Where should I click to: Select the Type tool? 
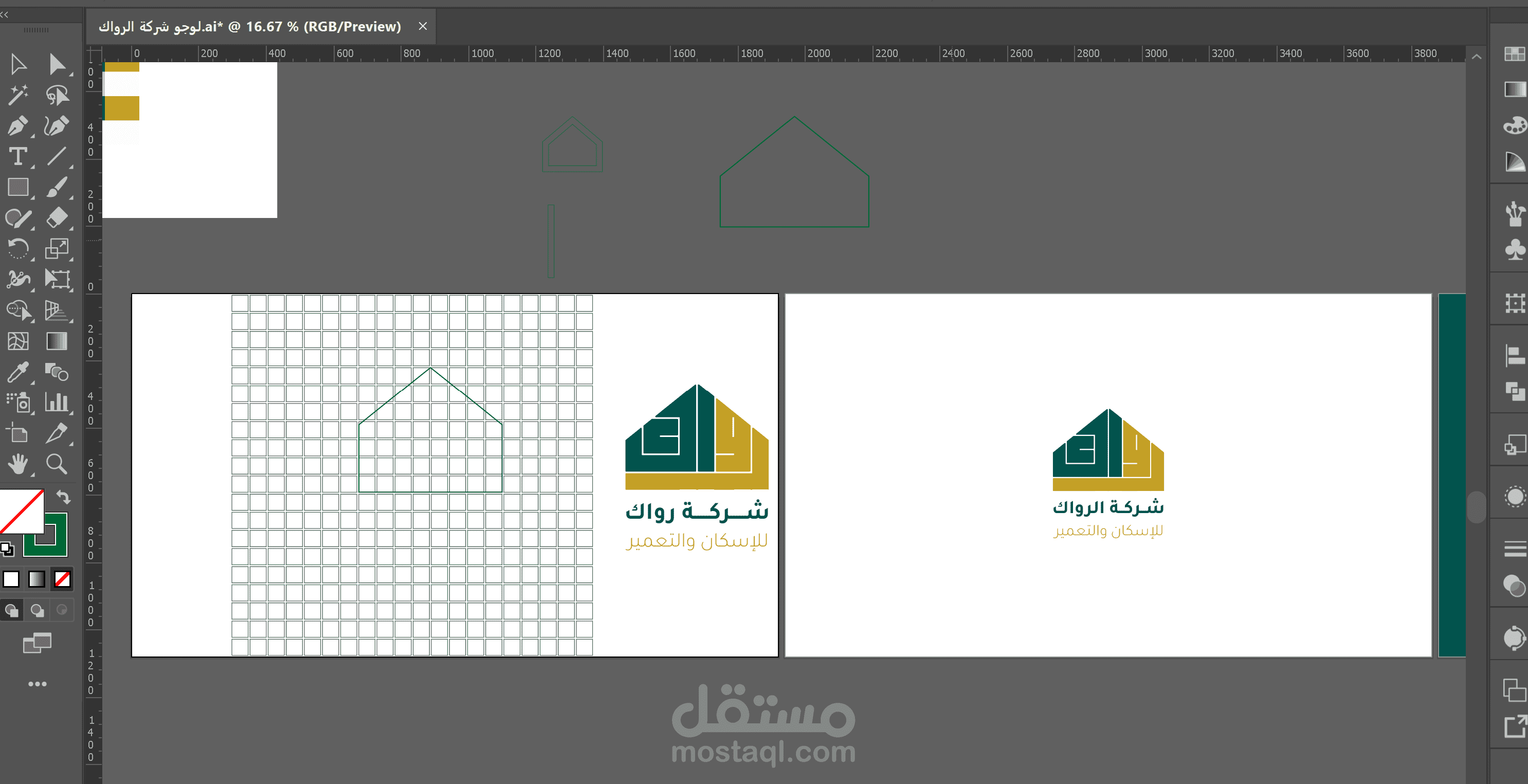pos(18,157)
